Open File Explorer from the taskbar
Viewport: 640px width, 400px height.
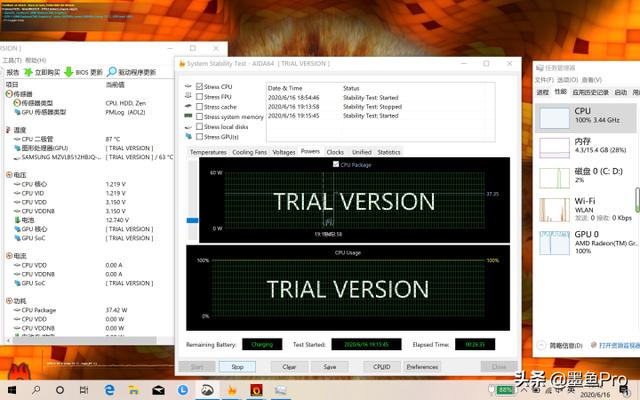pos(134,390)
